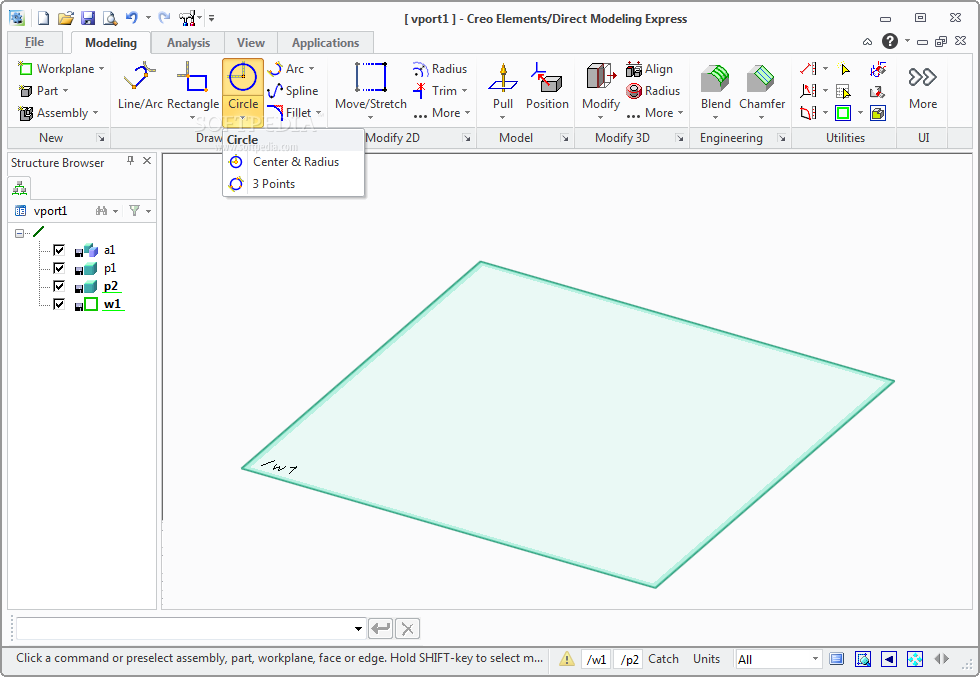Screen dimensions: 980x677
Task: Uncheck the p1 part checkbox
Action: (59, 268)
